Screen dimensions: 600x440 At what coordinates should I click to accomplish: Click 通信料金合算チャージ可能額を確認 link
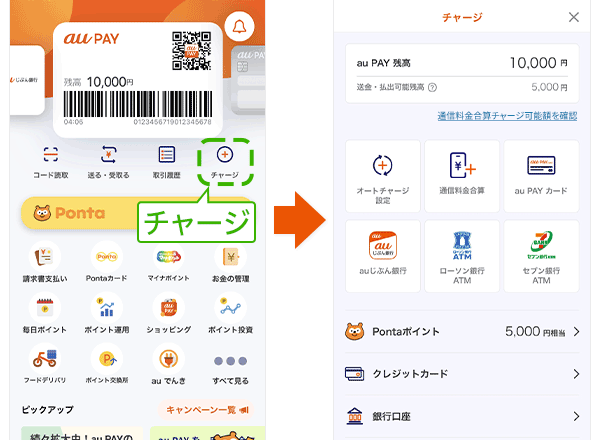tap(507, 116)
